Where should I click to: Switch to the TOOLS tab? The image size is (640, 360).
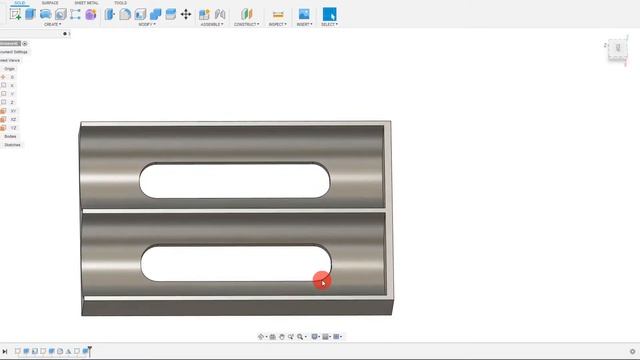pos(120,3)
